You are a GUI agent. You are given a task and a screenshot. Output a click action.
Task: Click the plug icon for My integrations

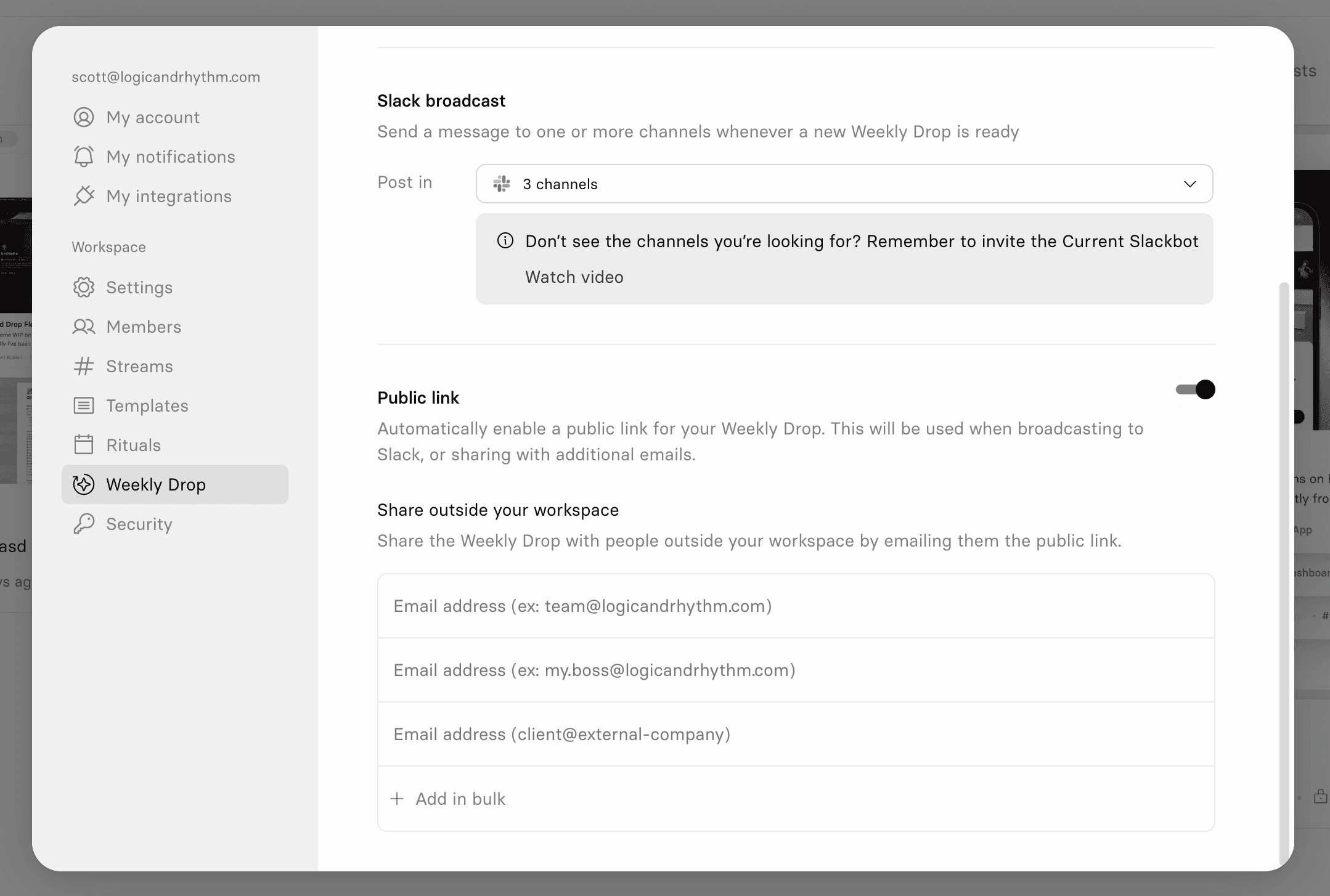(x=84, y=196)
